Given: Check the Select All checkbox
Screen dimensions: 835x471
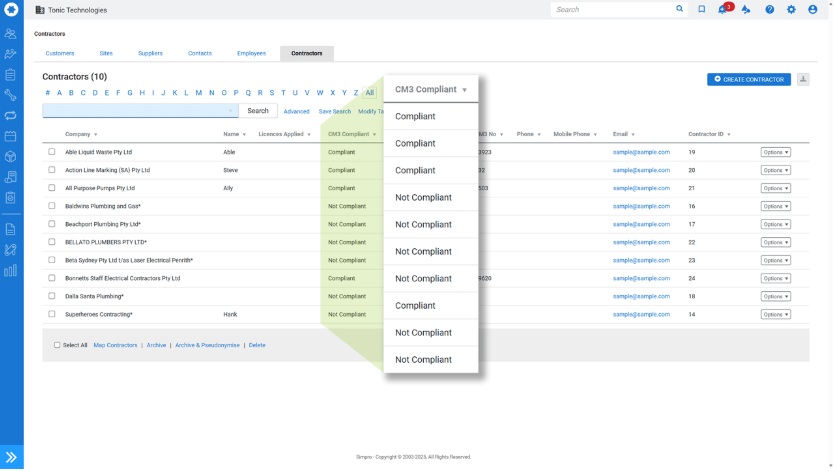Looking at the screenshot, I should click(57, 345).
